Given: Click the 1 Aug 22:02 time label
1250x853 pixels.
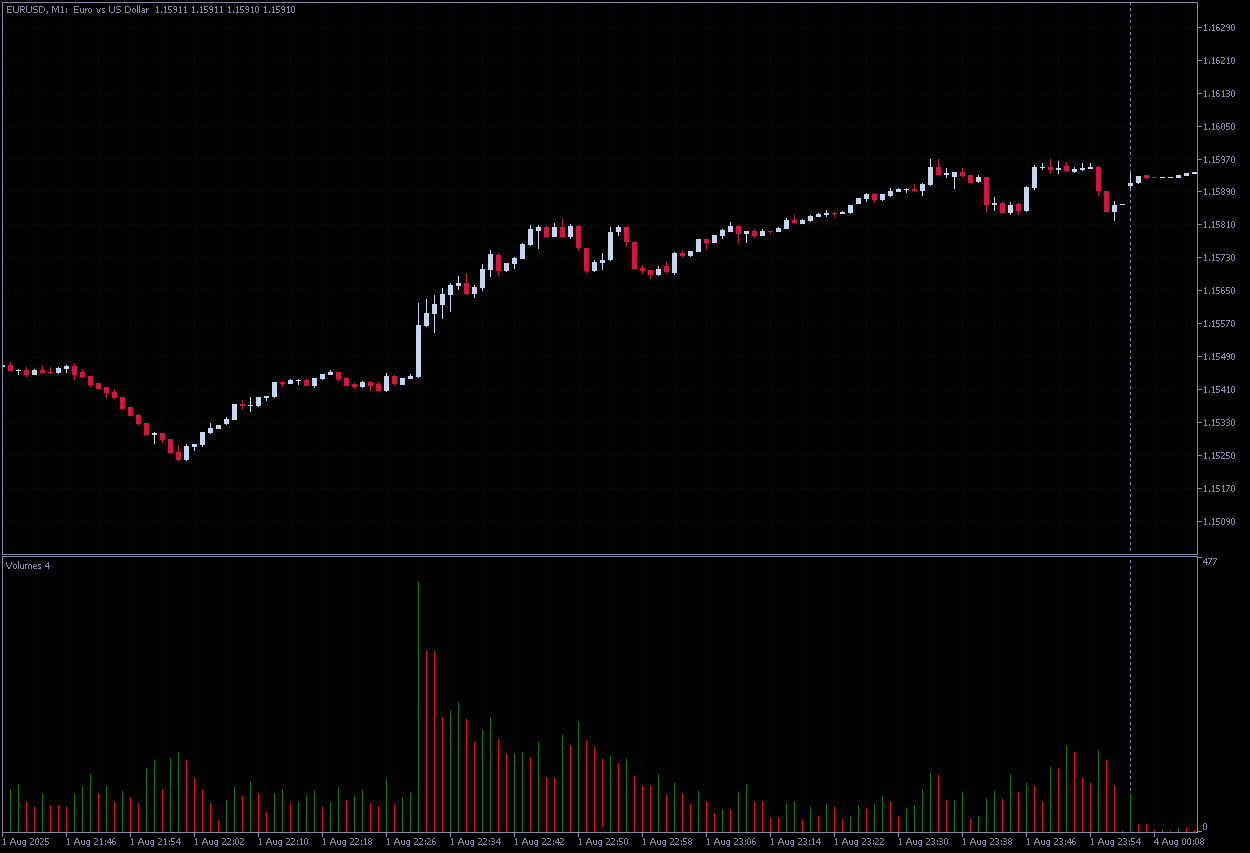Looking at the screenshot, I should (x=219, y=842).
